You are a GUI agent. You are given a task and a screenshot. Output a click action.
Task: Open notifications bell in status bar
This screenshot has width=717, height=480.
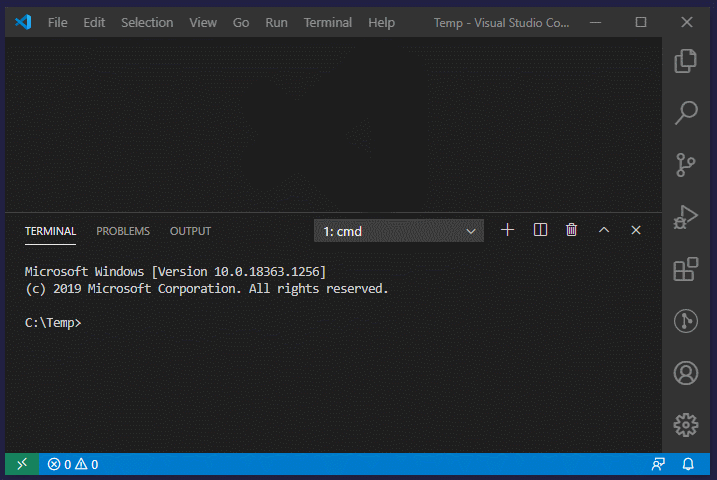coord(688,464)
